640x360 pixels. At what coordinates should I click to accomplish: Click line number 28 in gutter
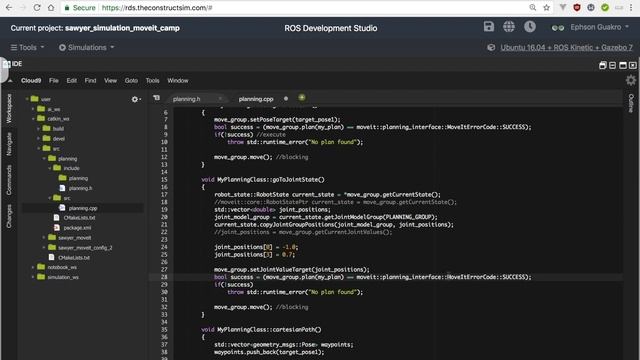click(164, 277)
